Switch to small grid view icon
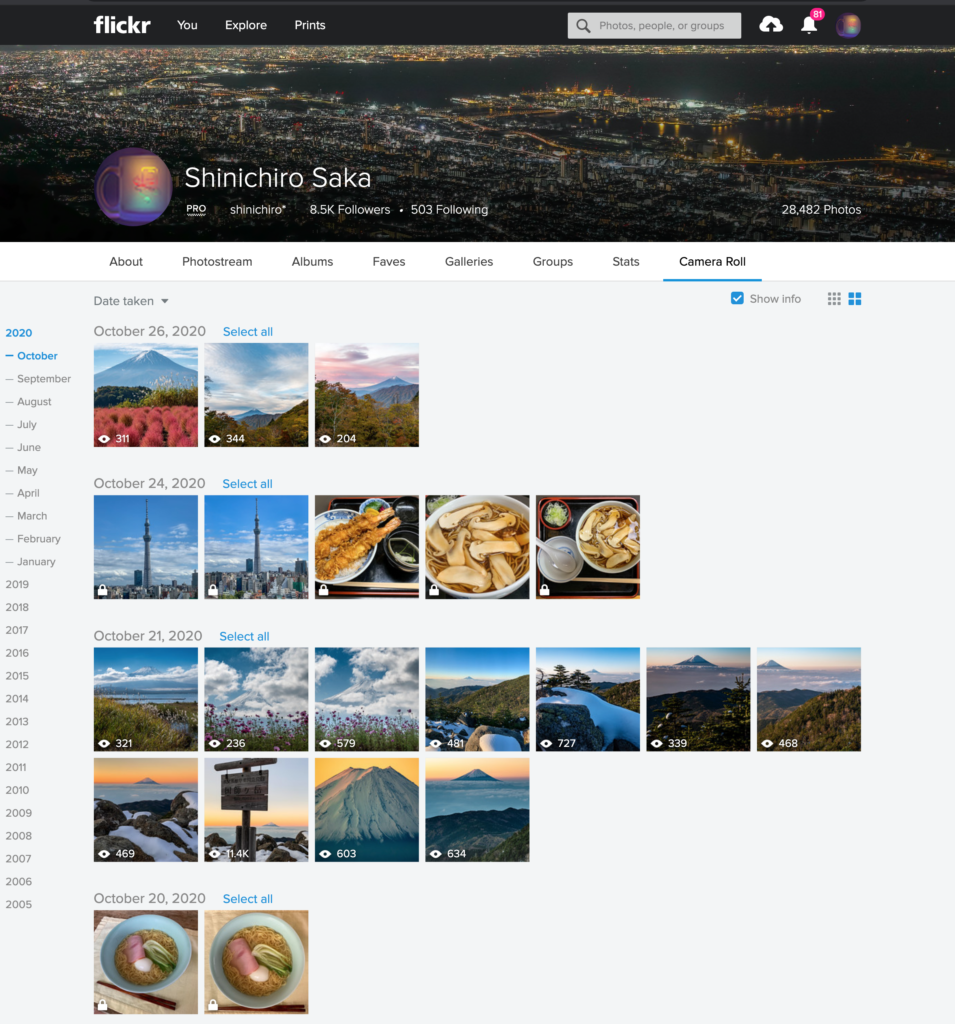Viewport: 955px width, 1024px height. coord(834,299)
